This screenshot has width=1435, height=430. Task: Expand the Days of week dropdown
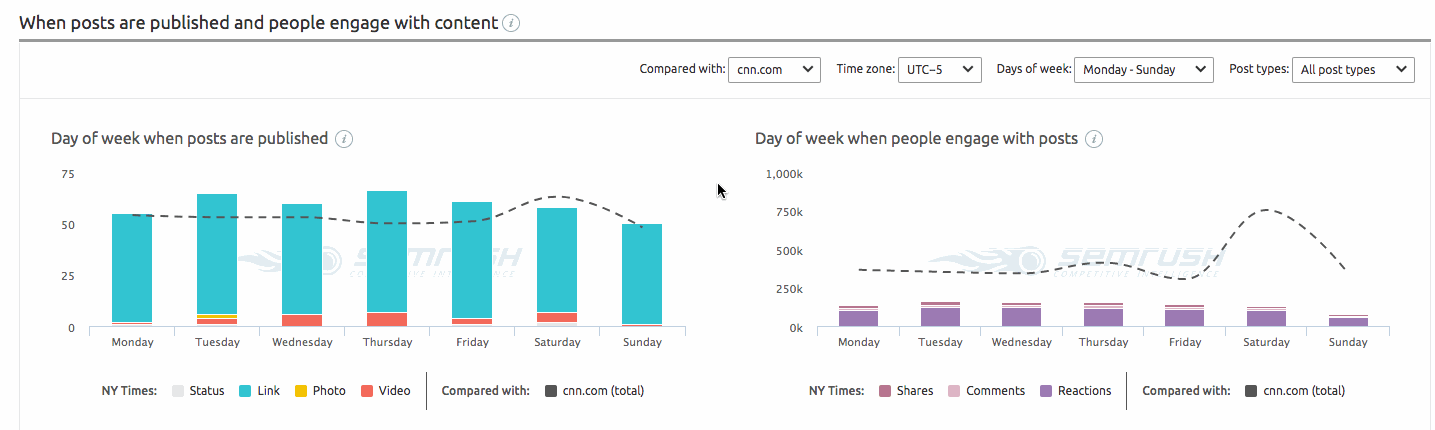click(x=1143, y=70)
